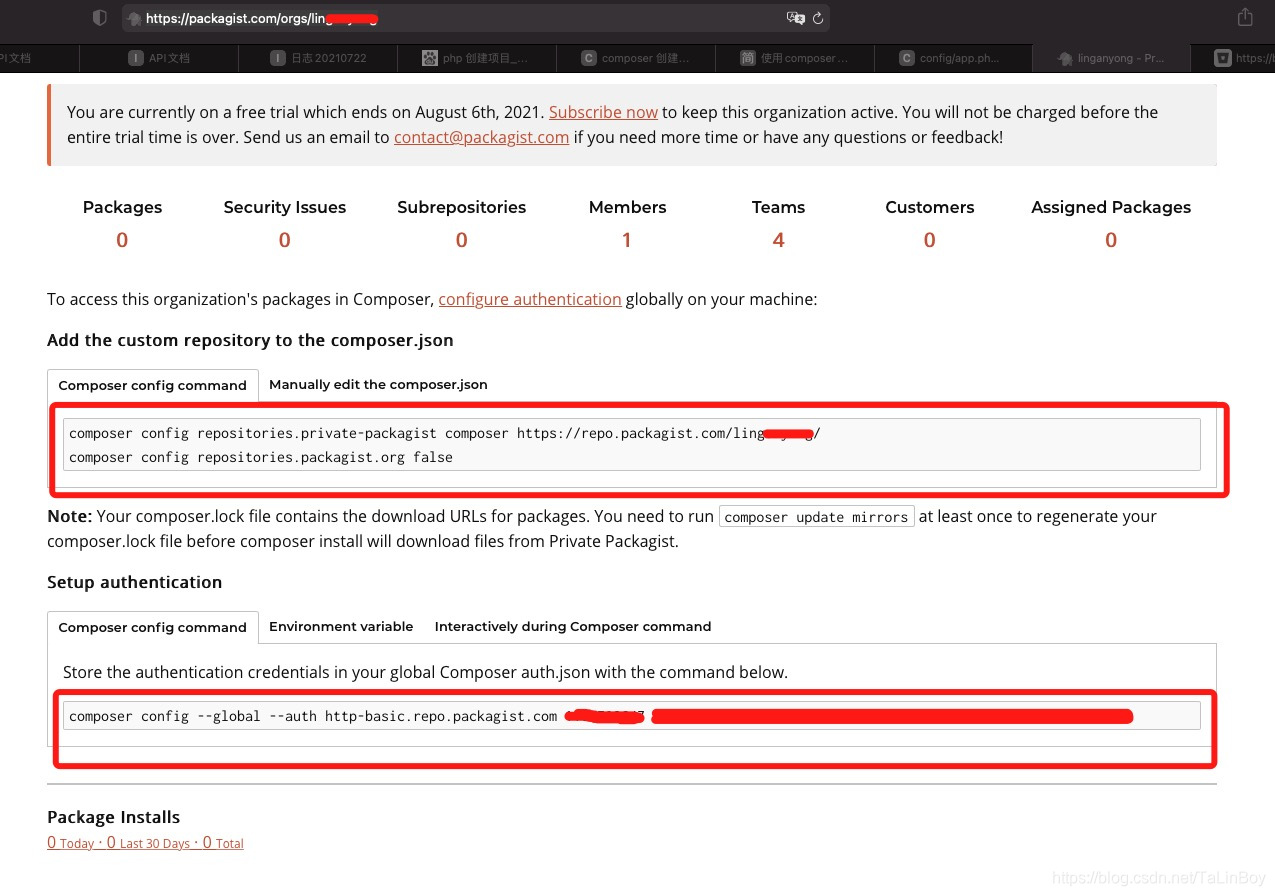This screenshot has width=1275, height=896.
Task: Click the 'Setup authentication' heading
Action: [x=134, y=582]
